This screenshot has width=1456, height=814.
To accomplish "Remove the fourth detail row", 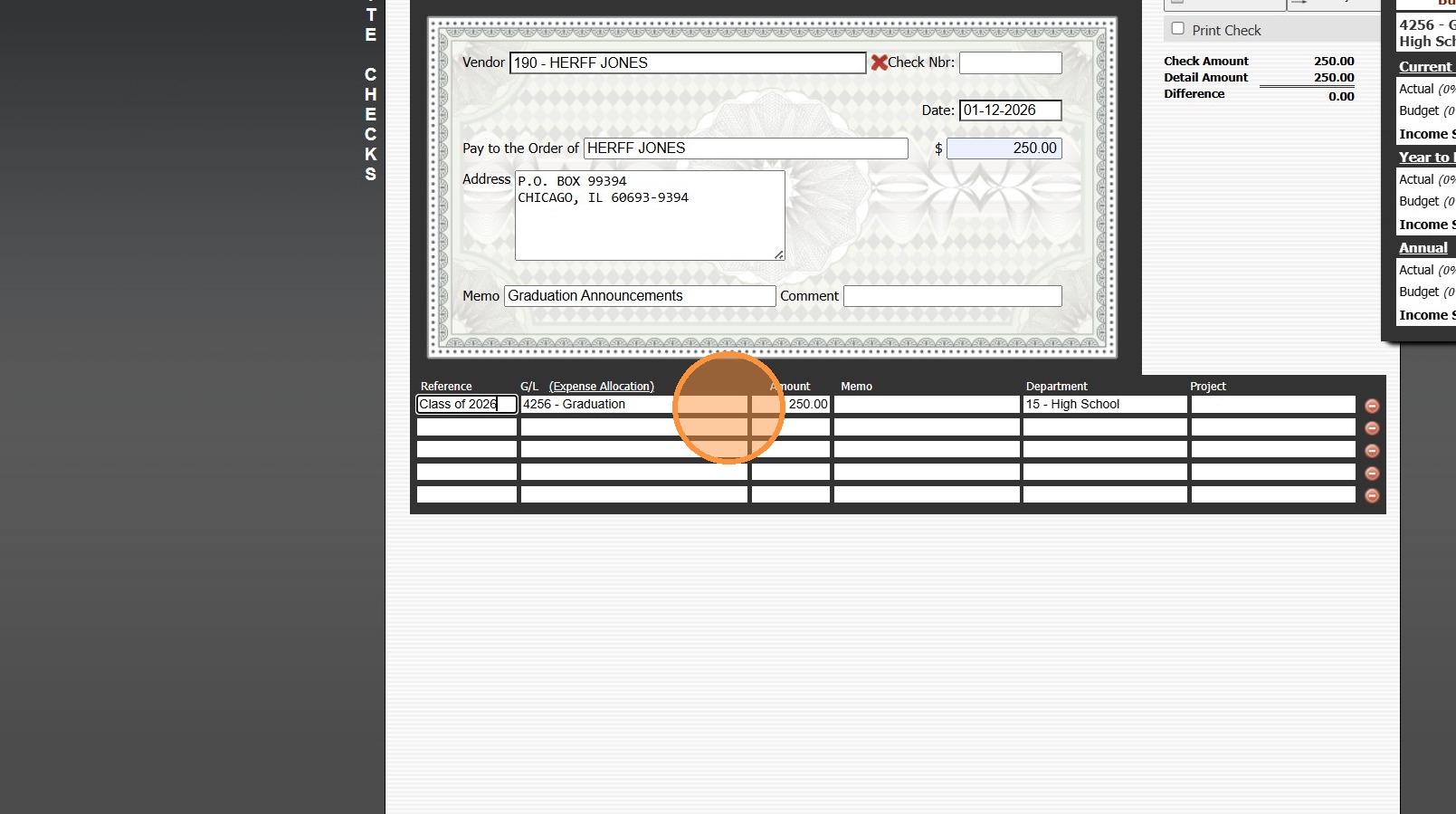I will point(1372,474).
